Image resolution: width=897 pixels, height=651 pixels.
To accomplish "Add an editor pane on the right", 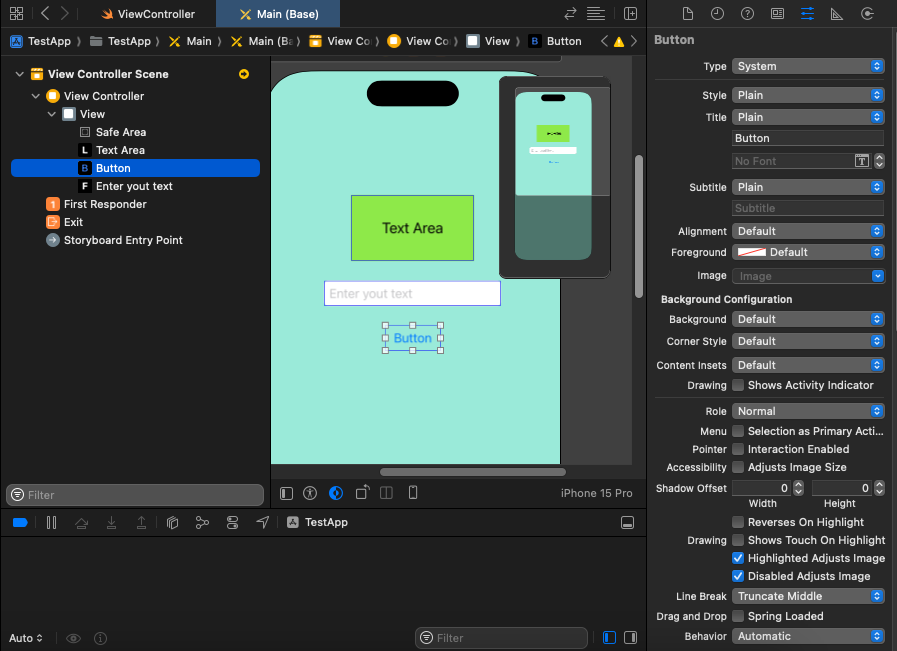I will (630, 14).
